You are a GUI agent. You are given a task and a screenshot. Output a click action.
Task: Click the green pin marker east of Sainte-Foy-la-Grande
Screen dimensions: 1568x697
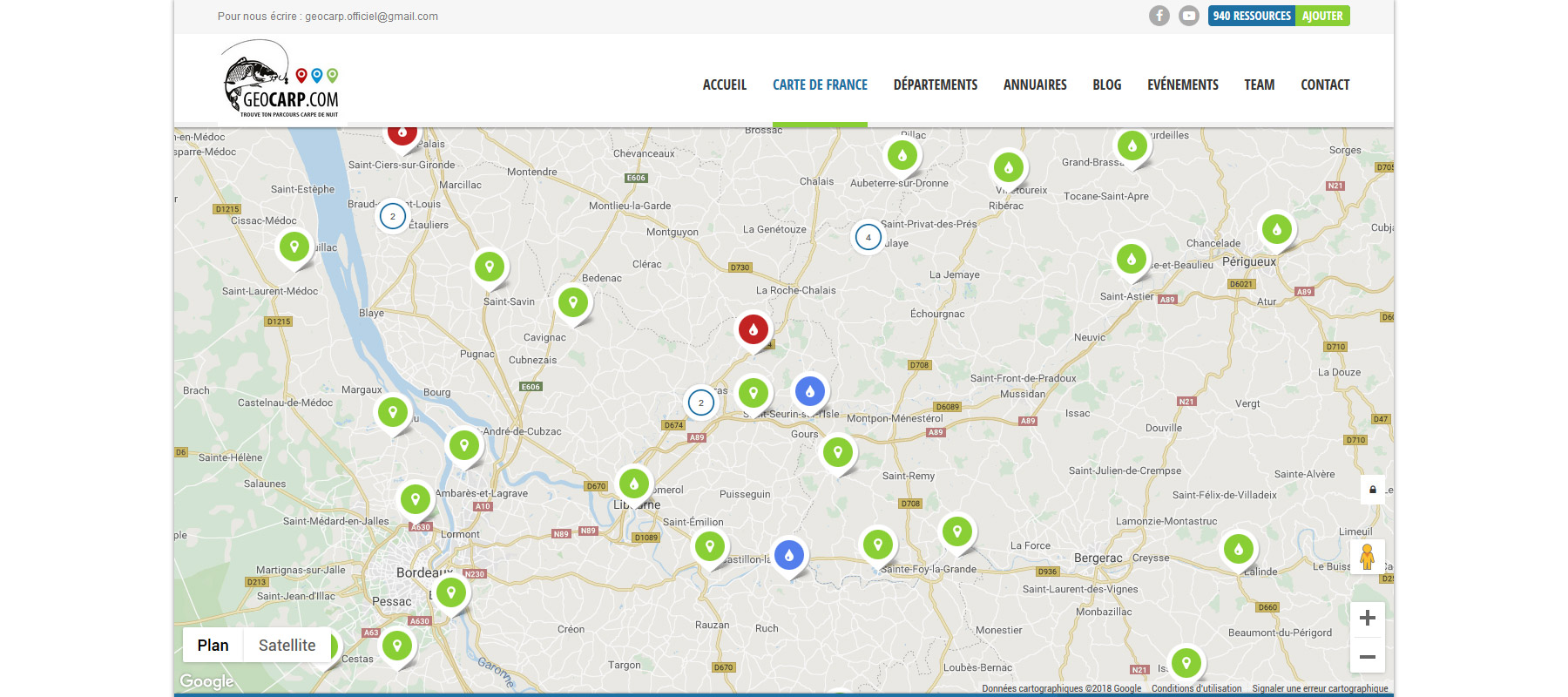click(957, 531)
